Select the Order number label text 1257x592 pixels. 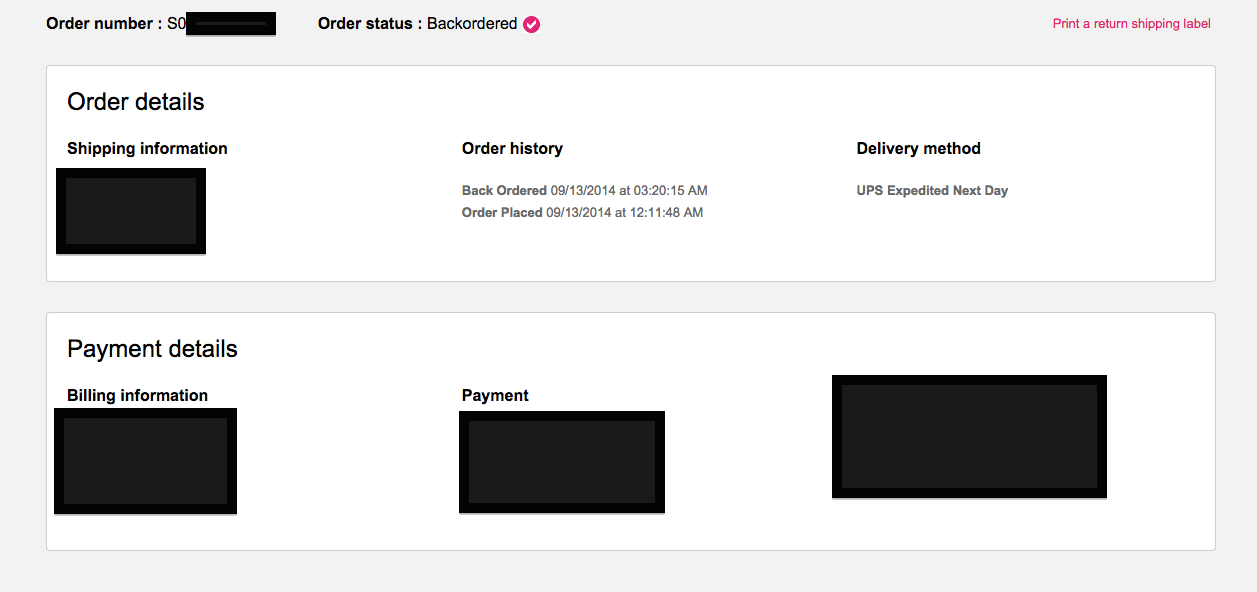pos(104,24)
